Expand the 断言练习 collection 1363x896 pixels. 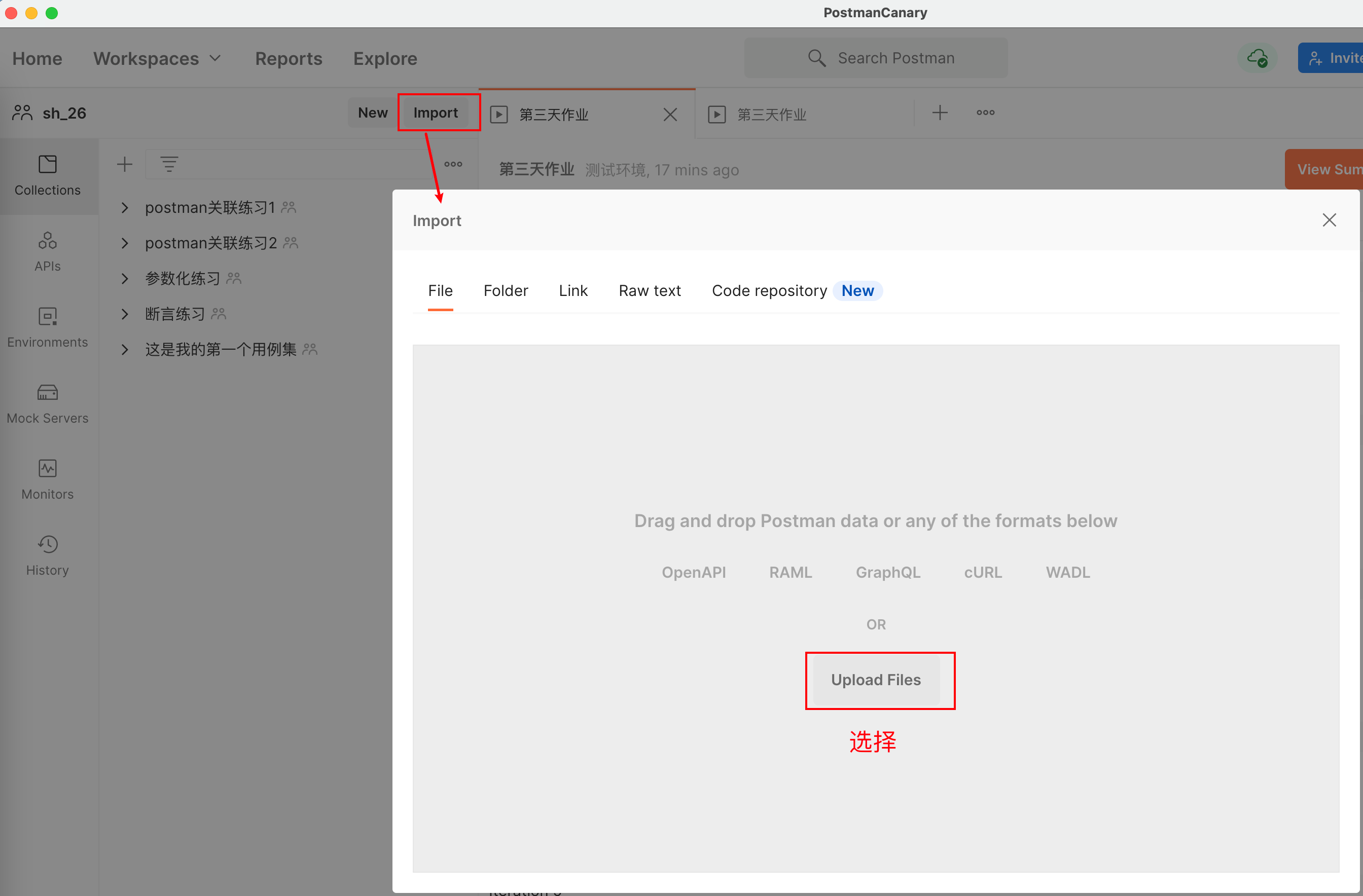pos(125,314)
